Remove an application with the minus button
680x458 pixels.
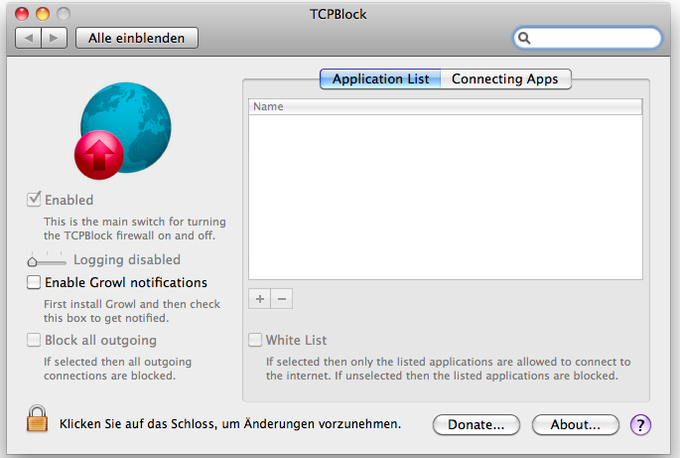tap(282, 299)
